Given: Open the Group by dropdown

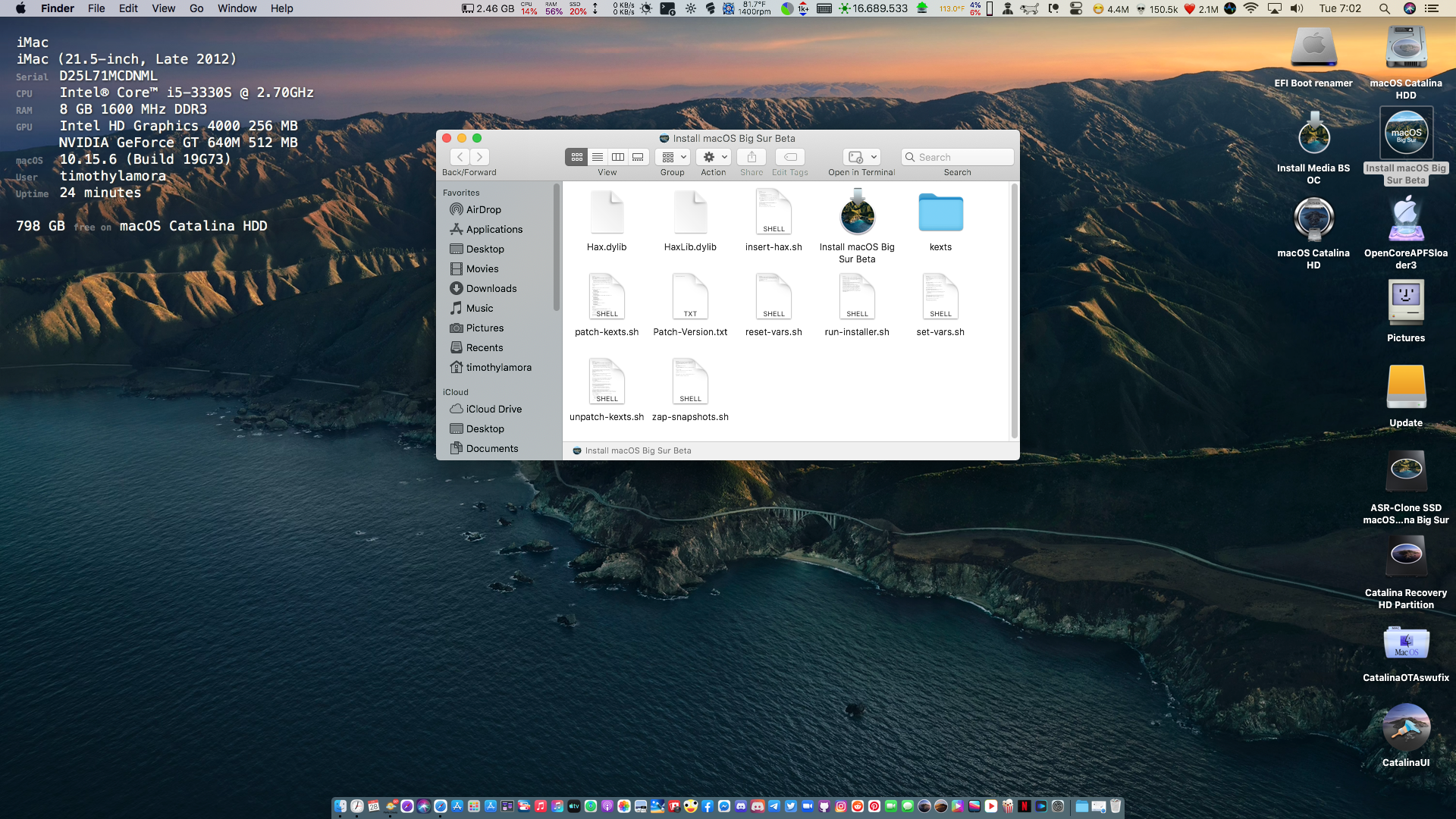Looking at the screenshot, I should [673, 157].
